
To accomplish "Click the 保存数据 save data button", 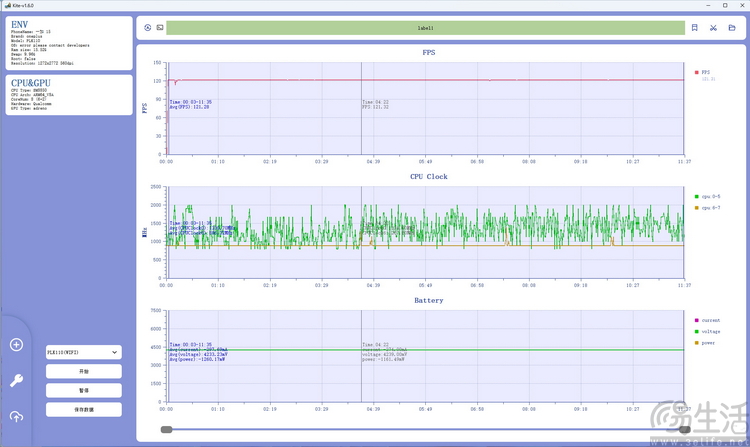I will coord(84,409).
